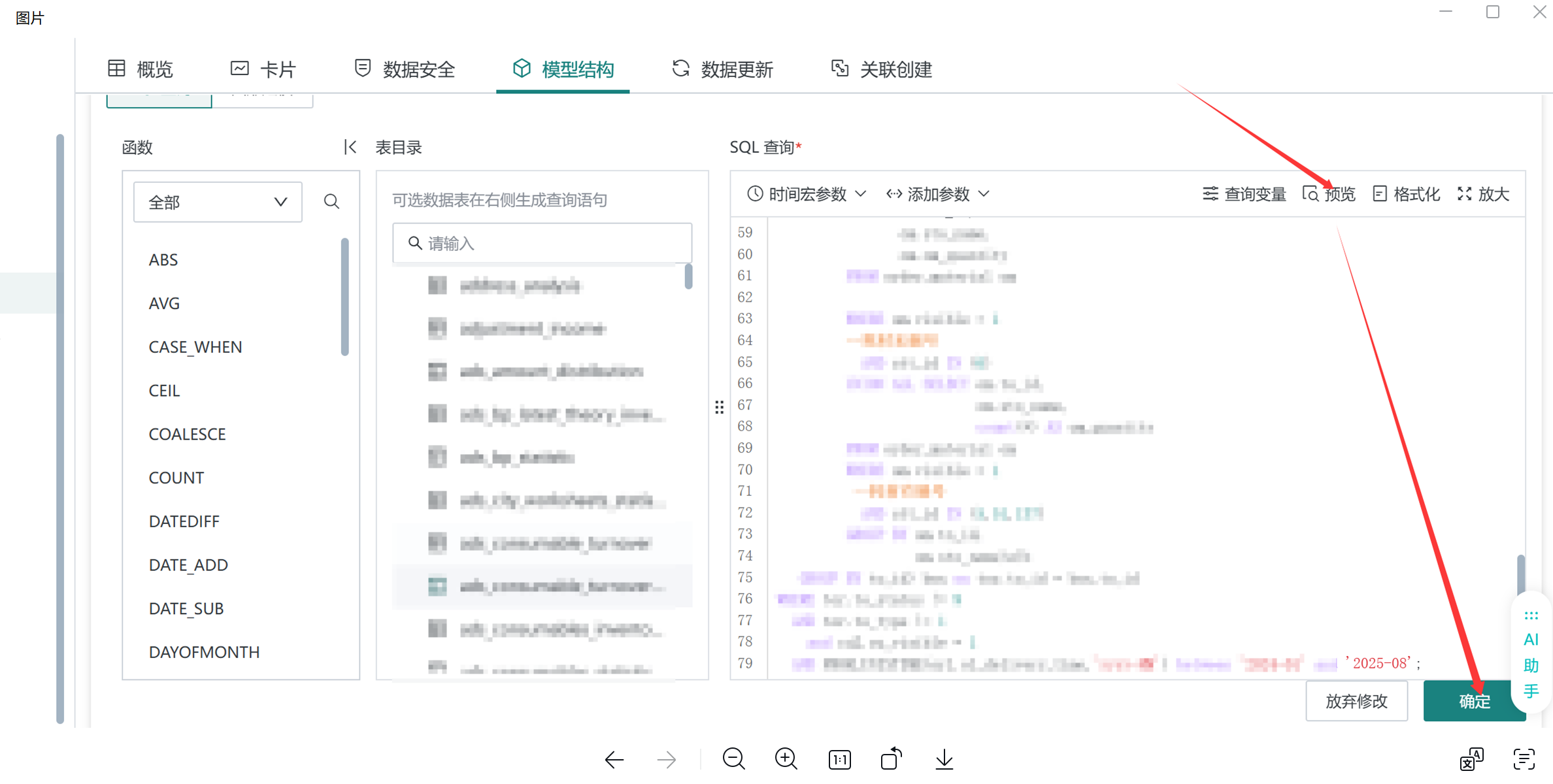
Task: Click the zoom in magnifier icon
Action: pos(786,759)
